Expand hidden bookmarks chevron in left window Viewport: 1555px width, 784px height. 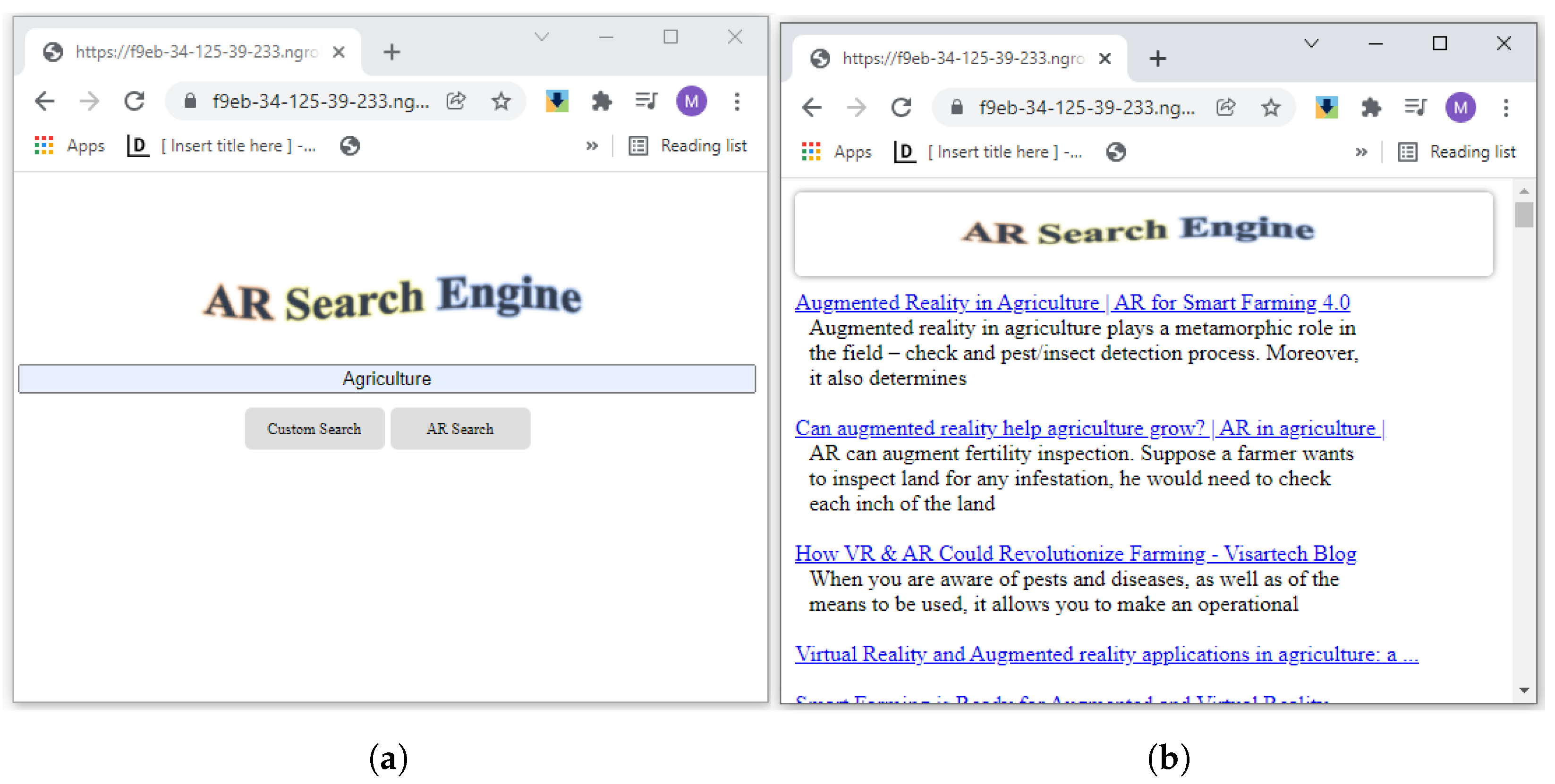[x=592, y=146]
